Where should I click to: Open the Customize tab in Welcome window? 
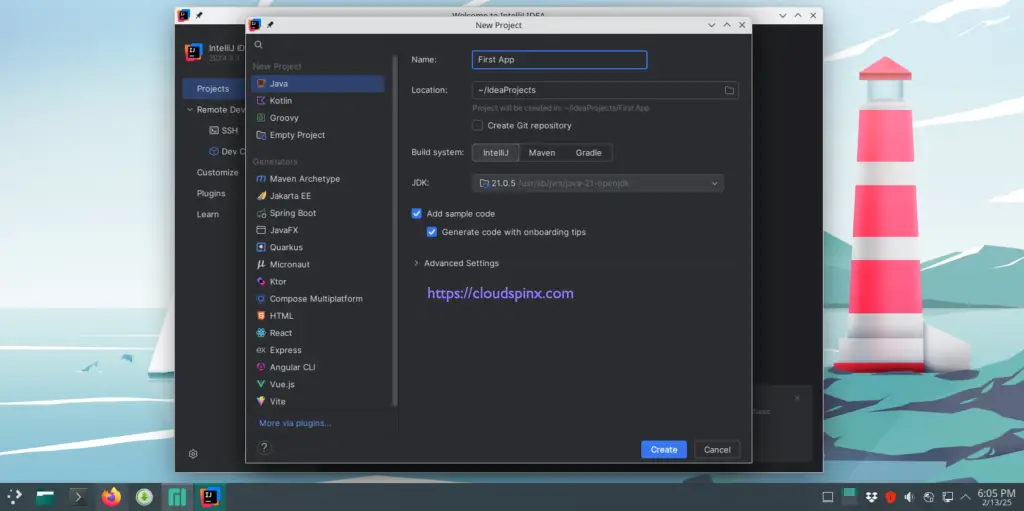217,173
